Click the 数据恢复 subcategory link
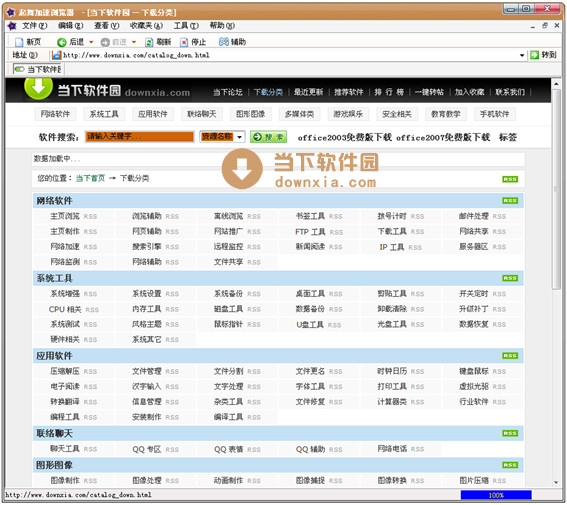The height and width of the screenshot is (505, 567). click(x=474, y=325)
